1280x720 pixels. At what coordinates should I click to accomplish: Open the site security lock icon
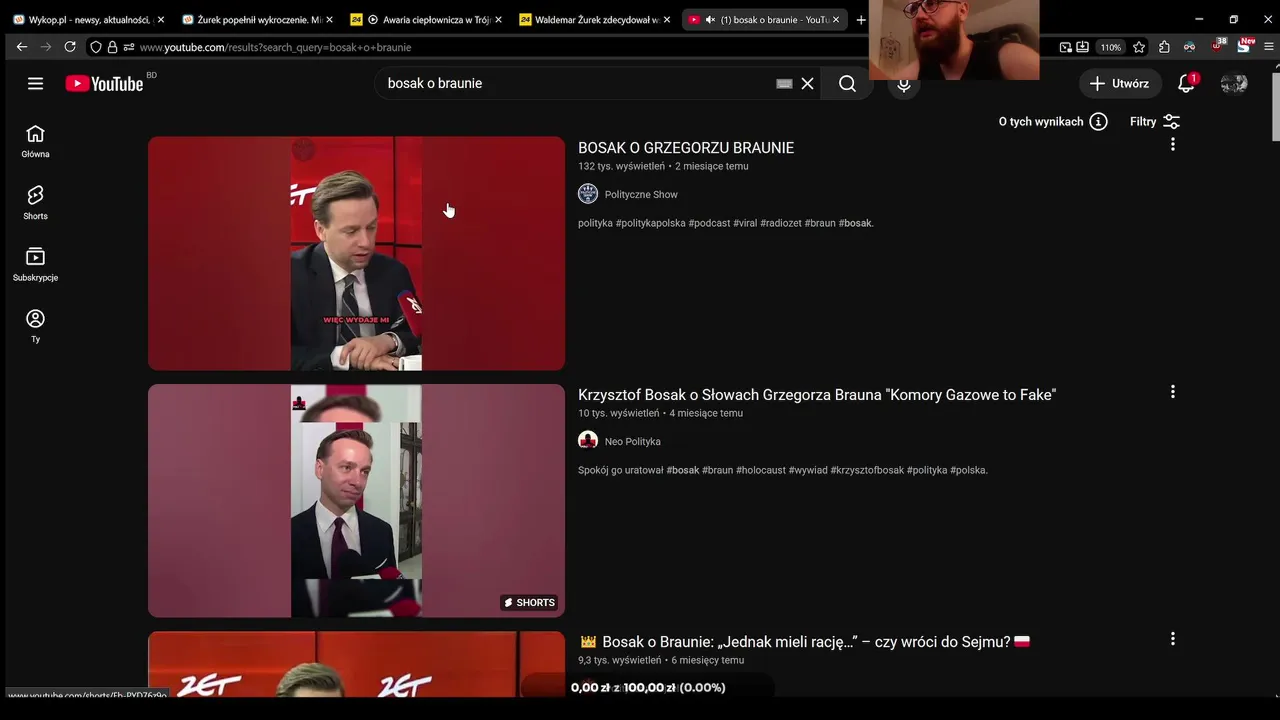112,47
